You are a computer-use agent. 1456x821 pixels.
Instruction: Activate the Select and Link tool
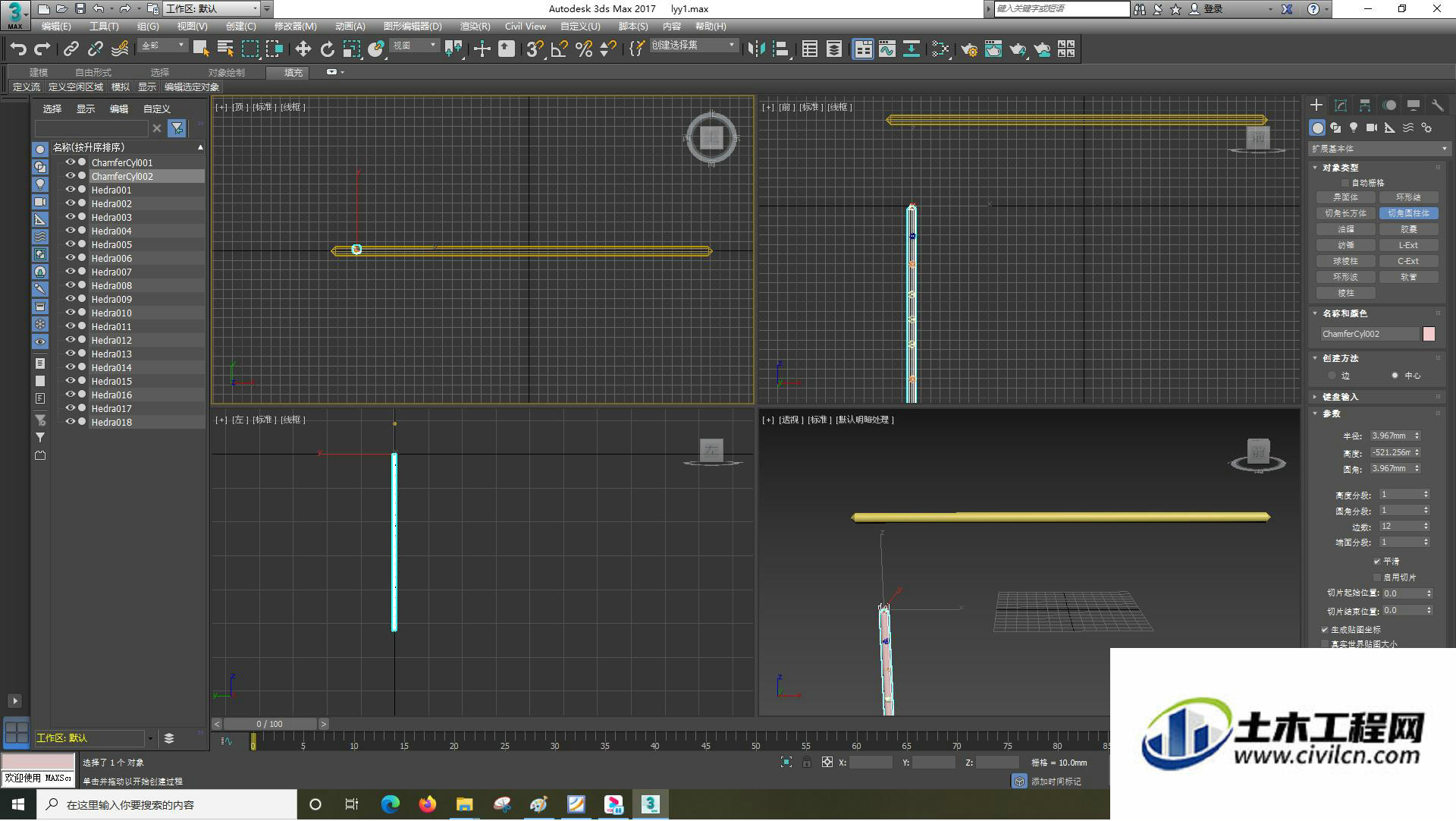pos(71,49)
